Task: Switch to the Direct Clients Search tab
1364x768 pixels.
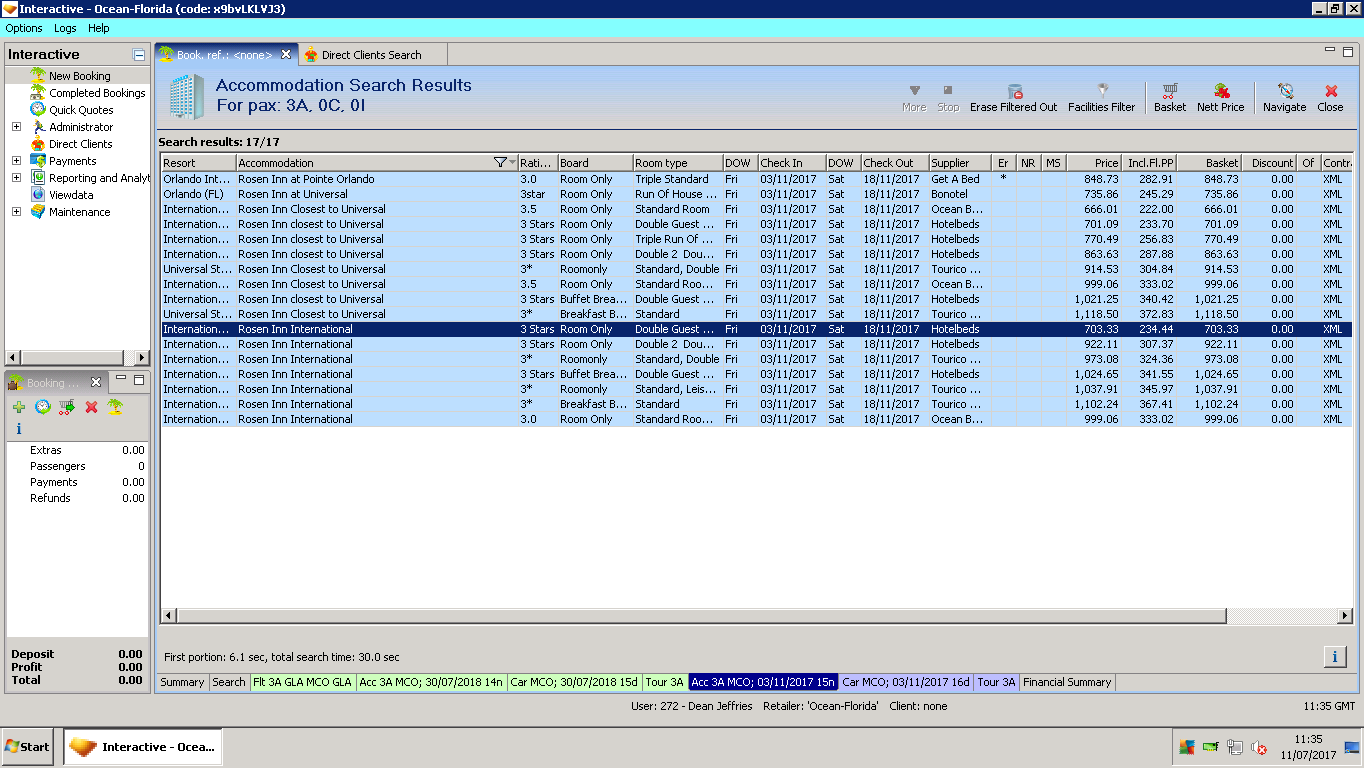Action: (x=371, y=55)
